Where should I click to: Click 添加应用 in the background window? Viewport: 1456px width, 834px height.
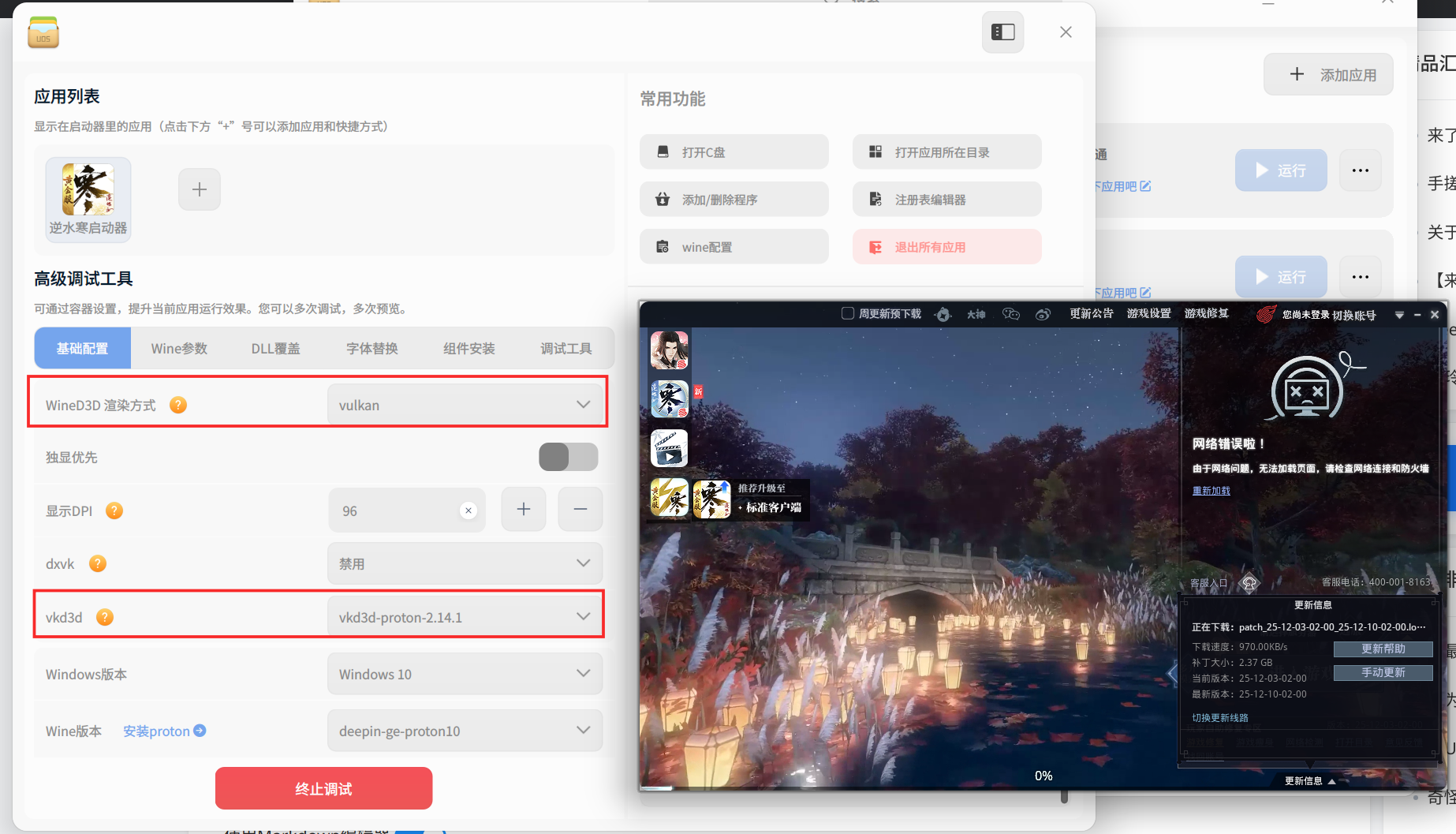pos(1329,75)
